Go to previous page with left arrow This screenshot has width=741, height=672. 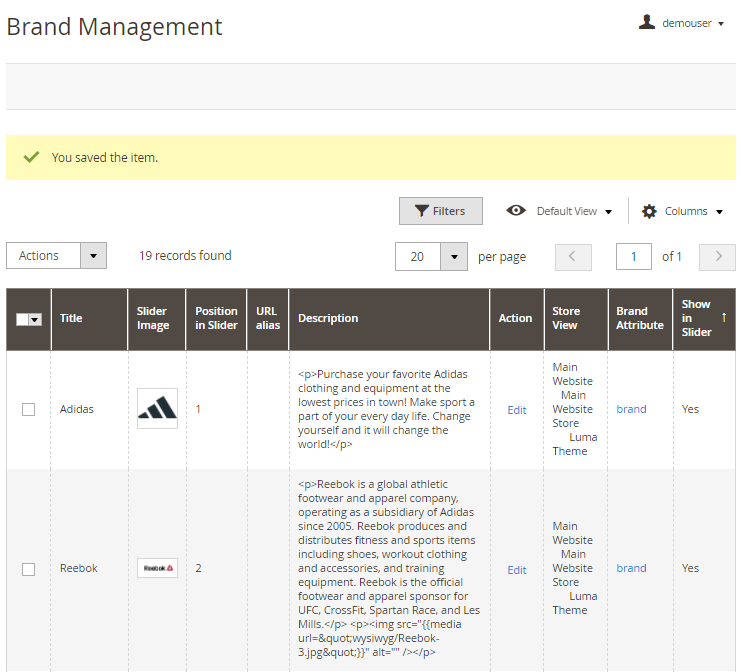(573, 257)
